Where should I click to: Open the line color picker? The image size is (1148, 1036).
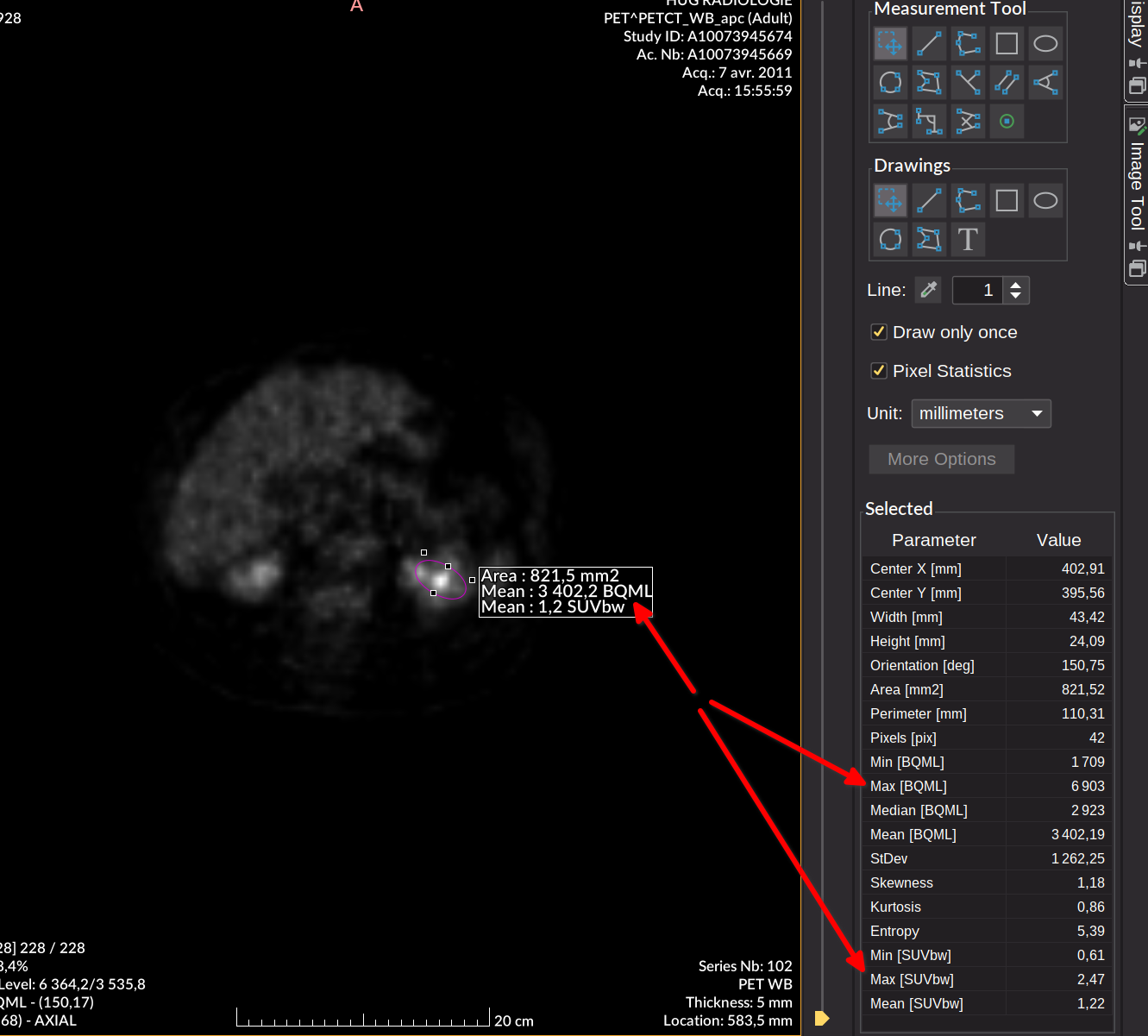tap(928, 290)
